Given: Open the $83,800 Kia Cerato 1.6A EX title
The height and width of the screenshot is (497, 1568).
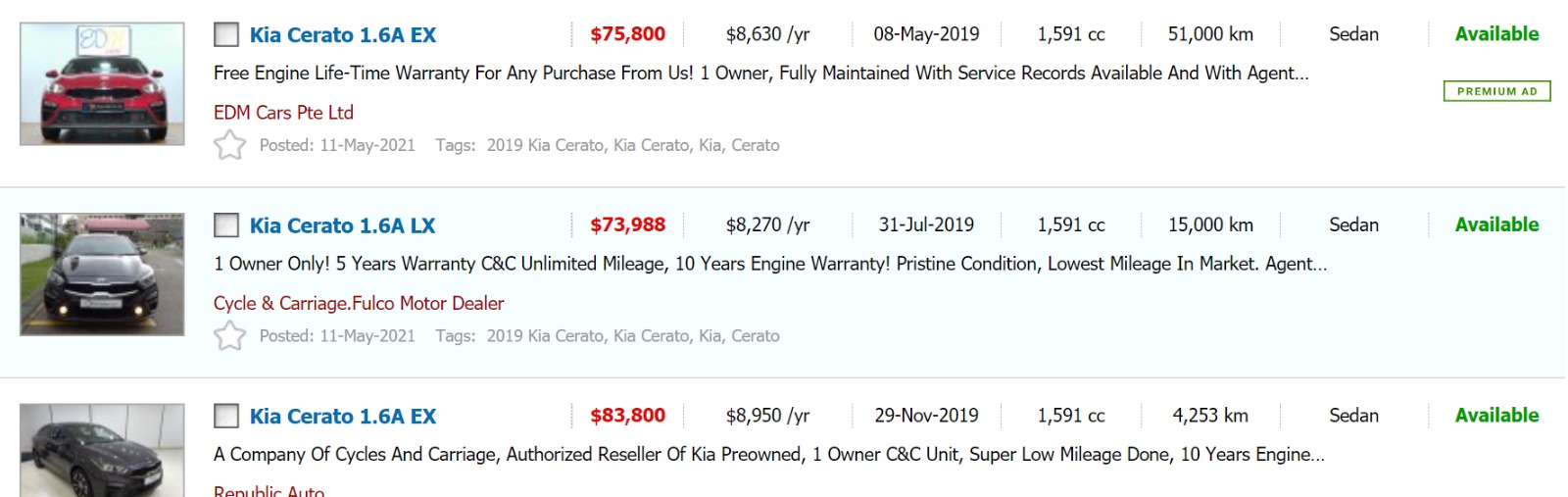Looking at the screenshot, I should (343, 417).
